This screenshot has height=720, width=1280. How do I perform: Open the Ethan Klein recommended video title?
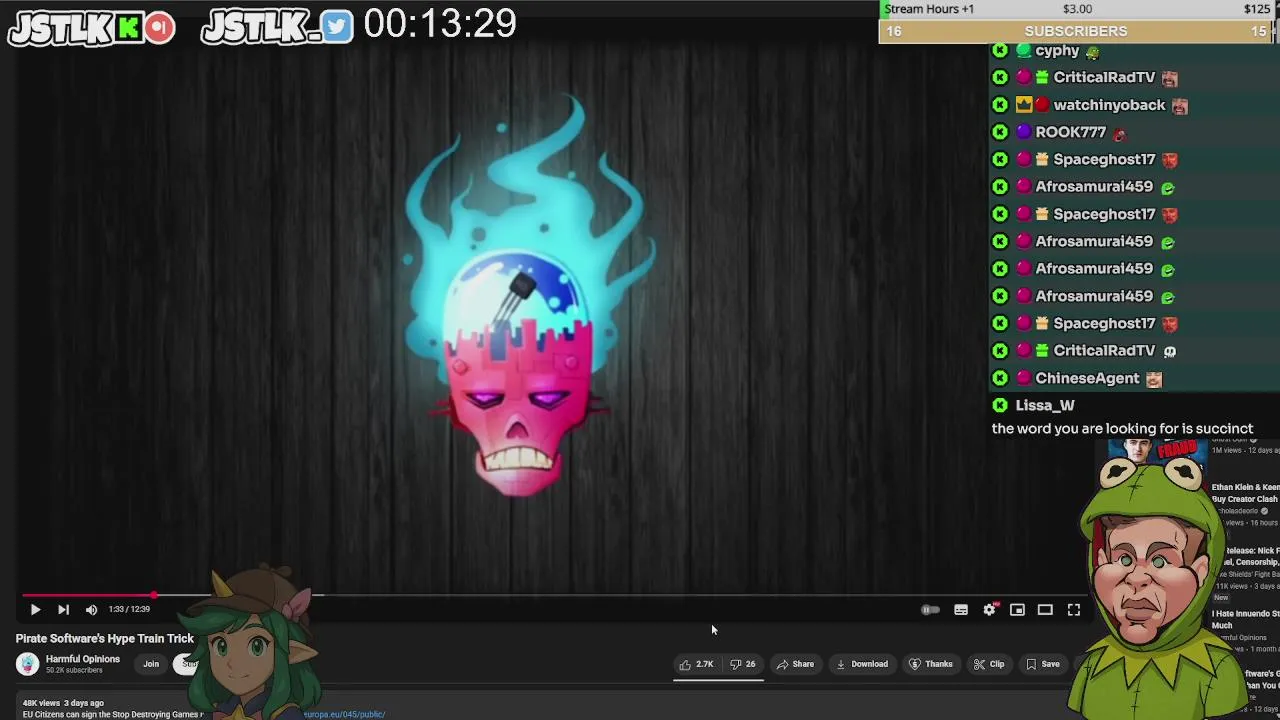(x=1245, y=493)
